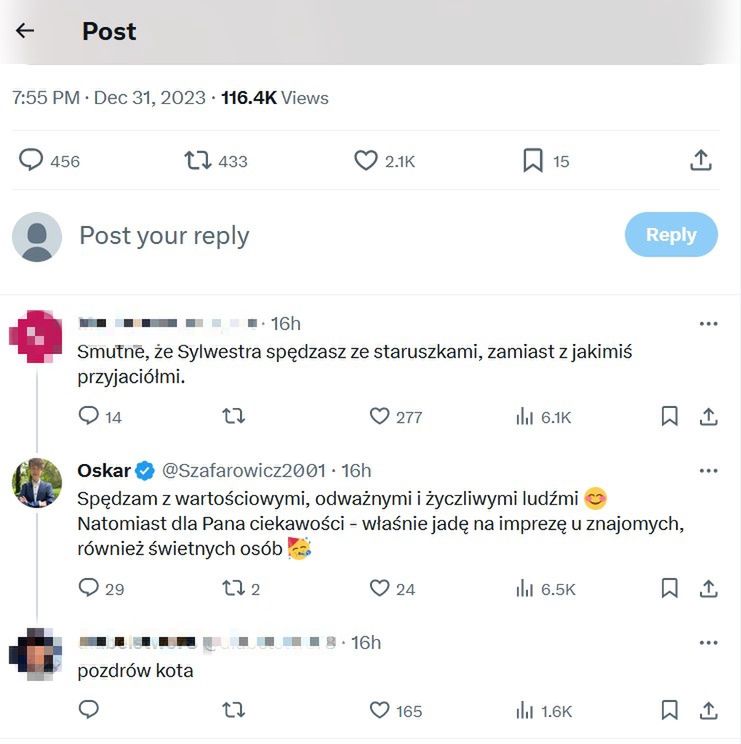This screenshot has width=741, height=744.
Task: Open more options on the 'Smutne' reply
Action: [708, 324]
